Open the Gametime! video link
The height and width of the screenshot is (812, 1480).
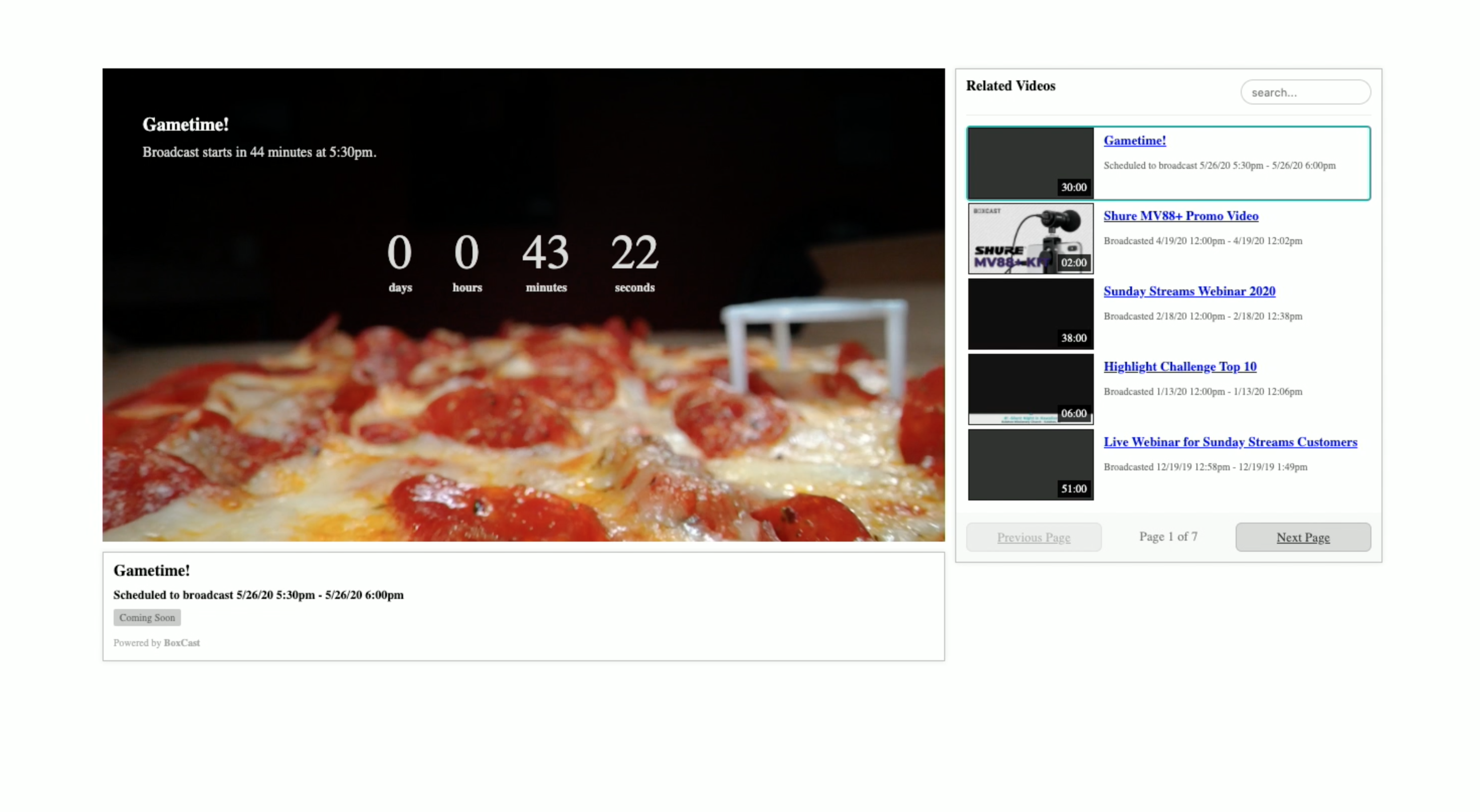[x=1134, y=140]
